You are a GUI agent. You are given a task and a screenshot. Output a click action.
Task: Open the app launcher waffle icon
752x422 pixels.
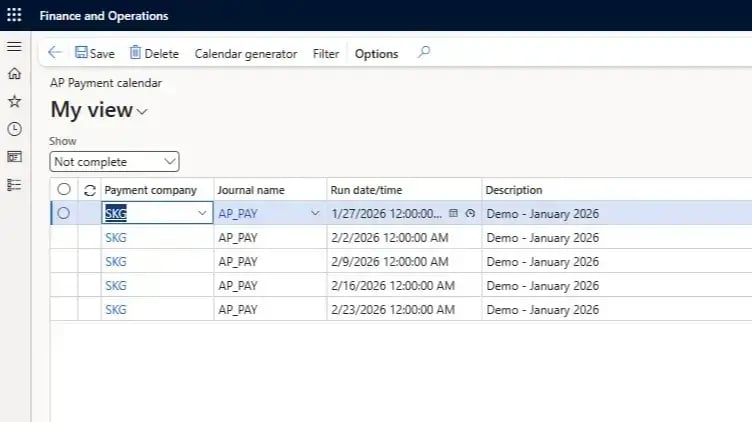[14, 15]
